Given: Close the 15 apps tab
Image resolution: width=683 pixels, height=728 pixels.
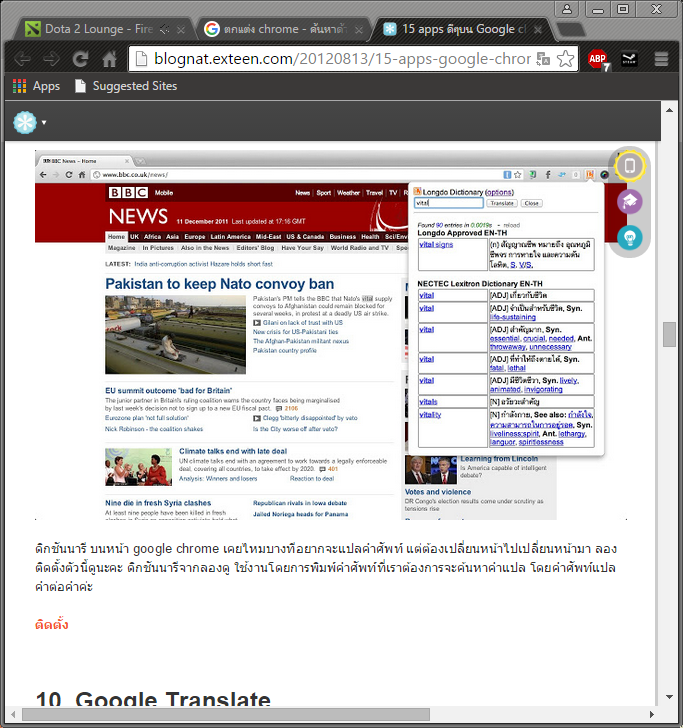Looking at the screenshot, I should 538,30.
